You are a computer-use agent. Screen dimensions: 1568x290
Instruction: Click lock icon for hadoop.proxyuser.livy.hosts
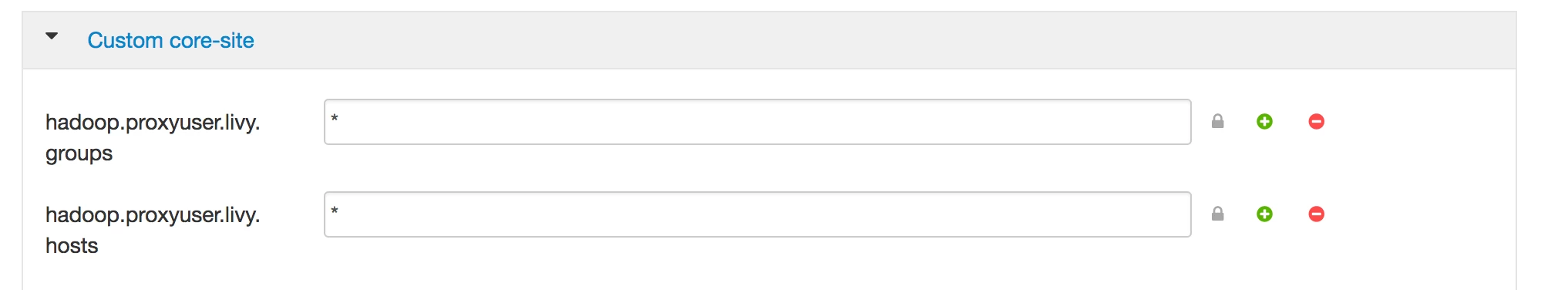tap(1217, 214)
